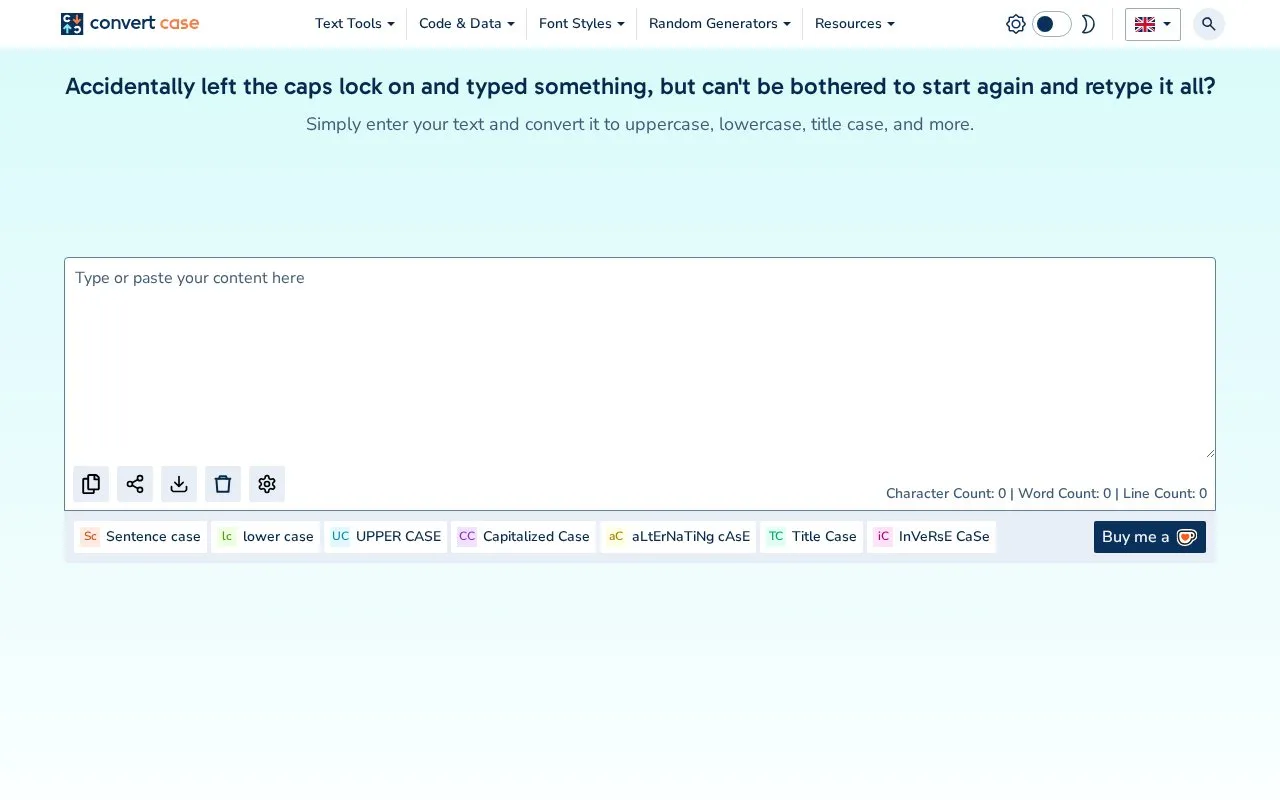Toggle the dark mode switch

pyautogui.click(x=1052, y=24)
